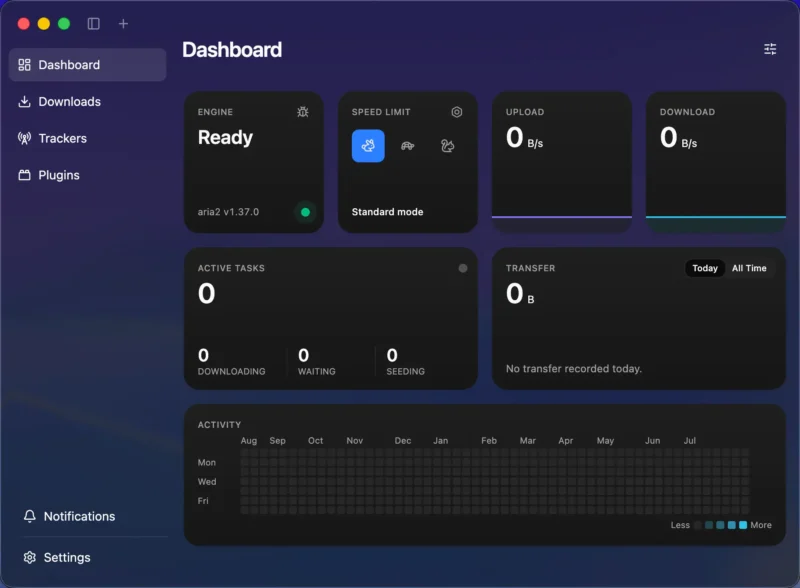Click the bug icon in the Engine card
This screenshot has width=800, height=588.
[303, 112]
